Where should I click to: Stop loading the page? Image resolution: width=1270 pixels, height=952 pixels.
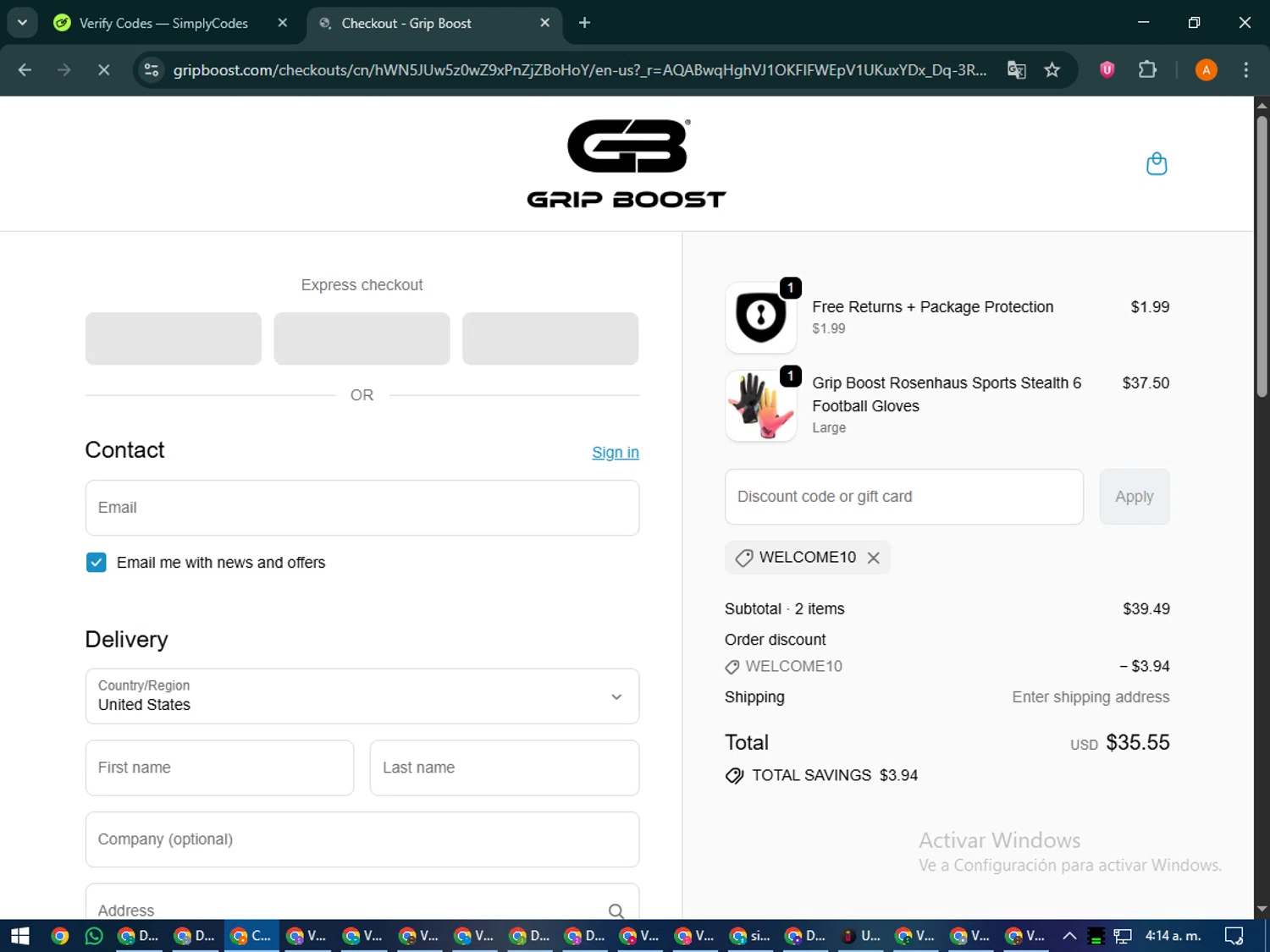104,70
